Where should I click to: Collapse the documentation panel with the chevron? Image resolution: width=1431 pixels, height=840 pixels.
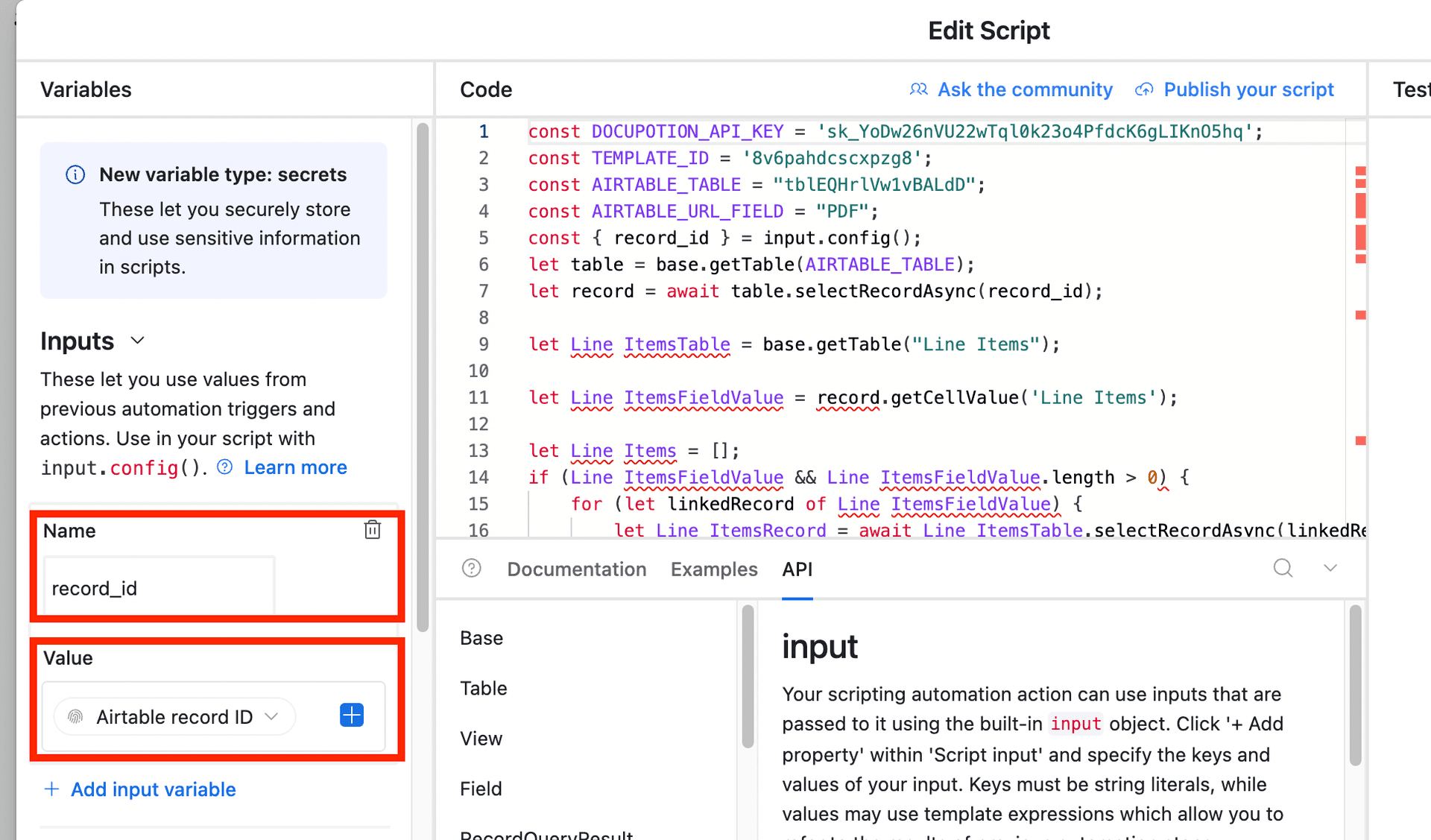1330,568
